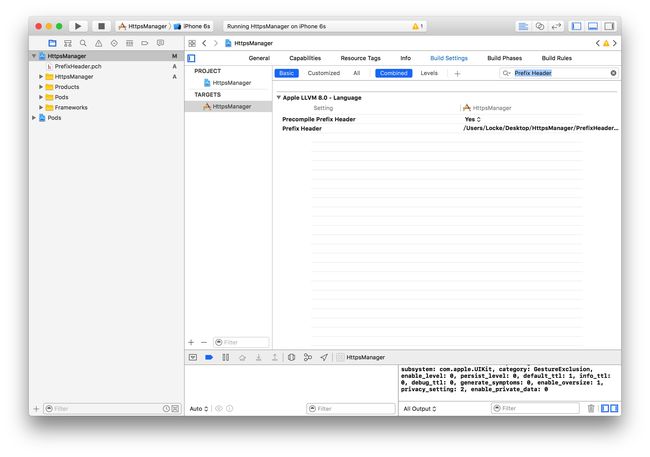The image size is (650, 457).
Task: Toggle the Navigator panel visibility
Action: click(x=577, y=26)
